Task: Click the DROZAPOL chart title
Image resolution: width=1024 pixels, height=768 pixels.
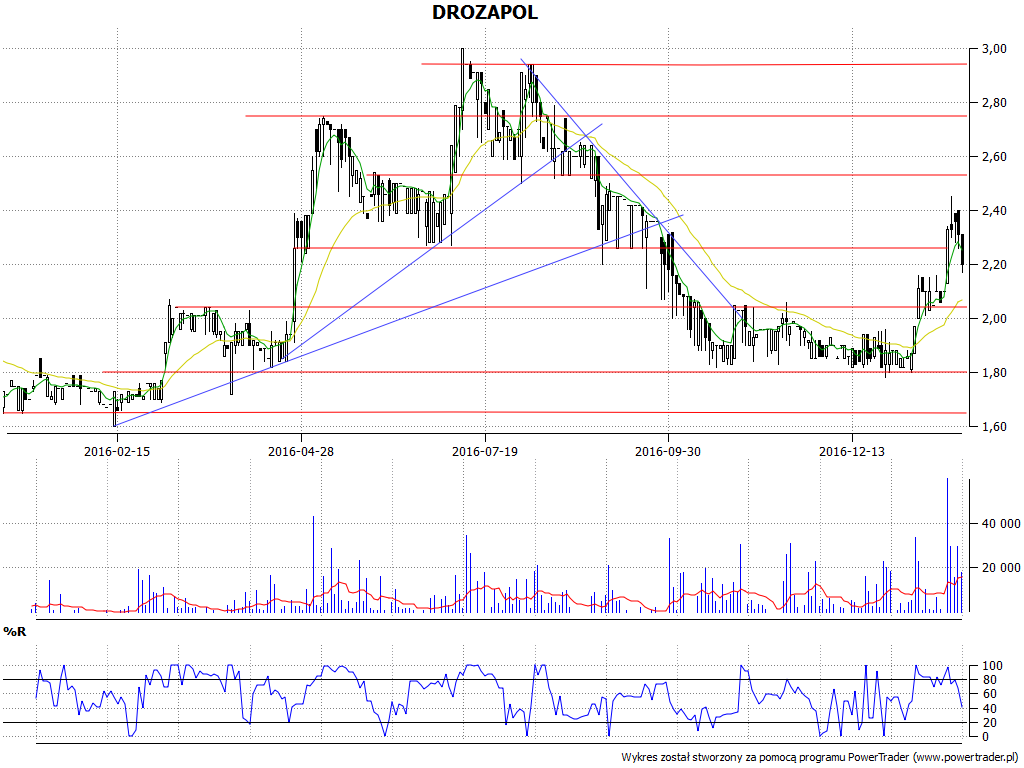Action: [x=485, y=12]
